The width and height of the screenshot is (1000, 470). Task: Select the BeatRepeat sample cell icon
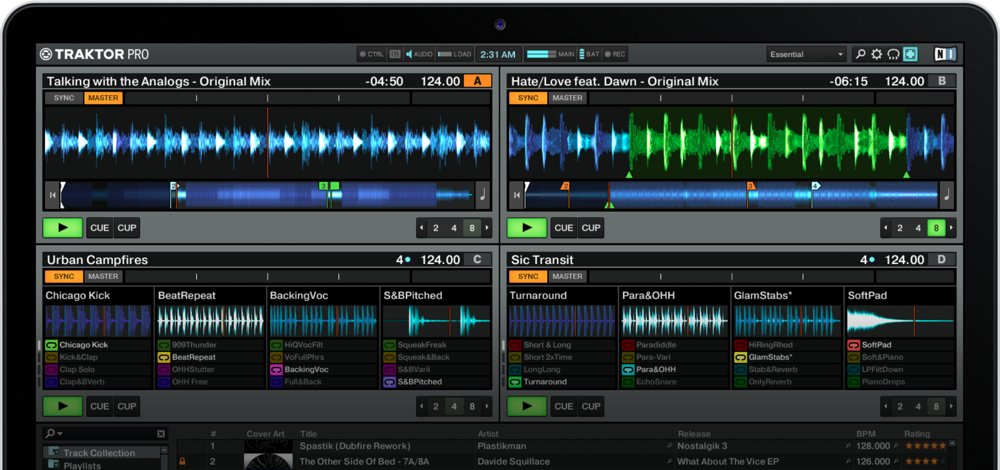pyautogui.click(x=163, y=357)
